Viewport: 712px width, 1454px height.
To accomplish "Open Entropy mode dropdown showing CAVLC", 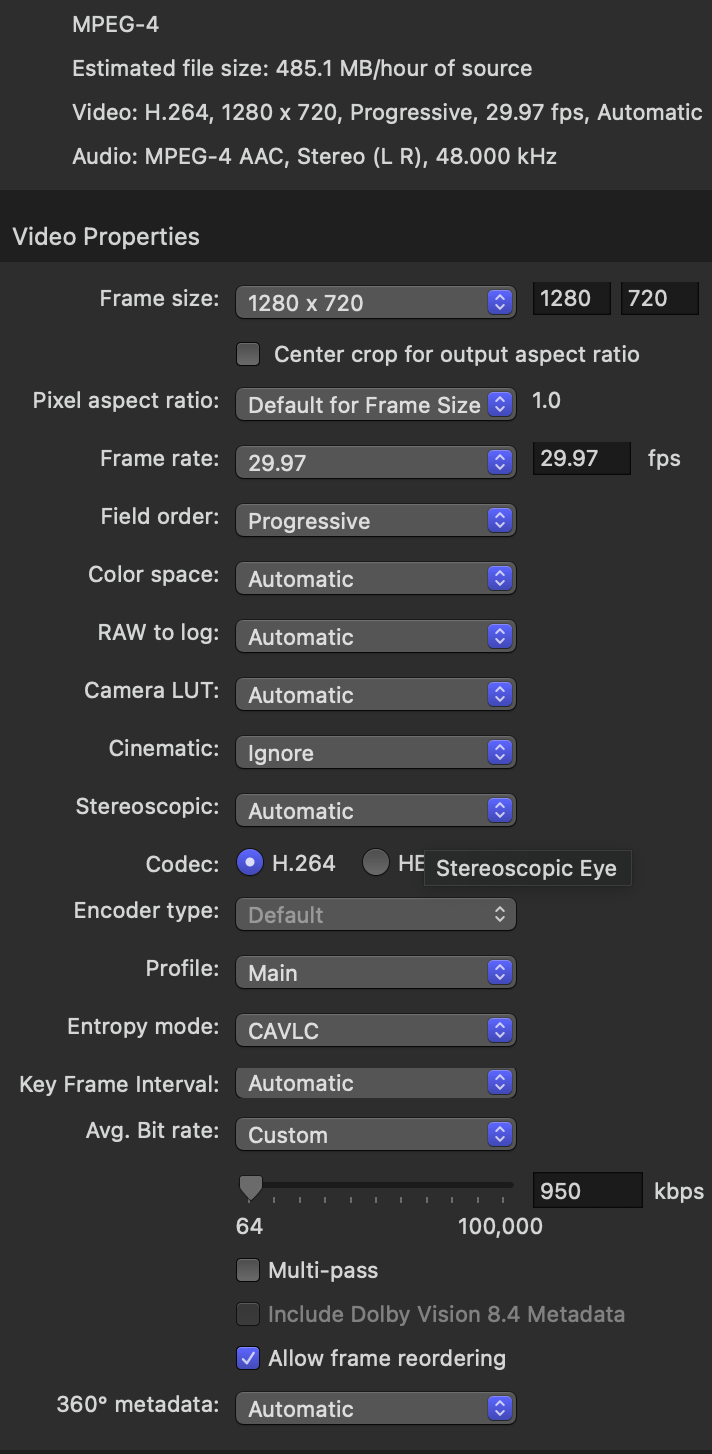I will click(x=375, y=1030).
